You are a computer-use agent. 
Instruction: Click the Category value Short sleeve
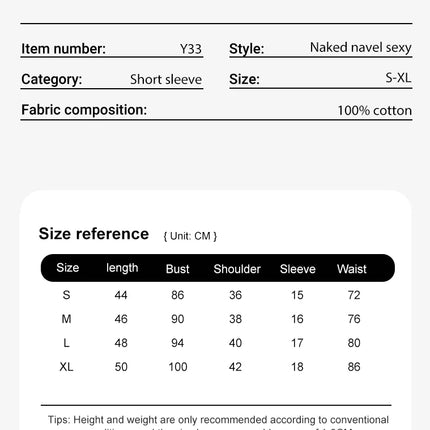click(166, 79)
